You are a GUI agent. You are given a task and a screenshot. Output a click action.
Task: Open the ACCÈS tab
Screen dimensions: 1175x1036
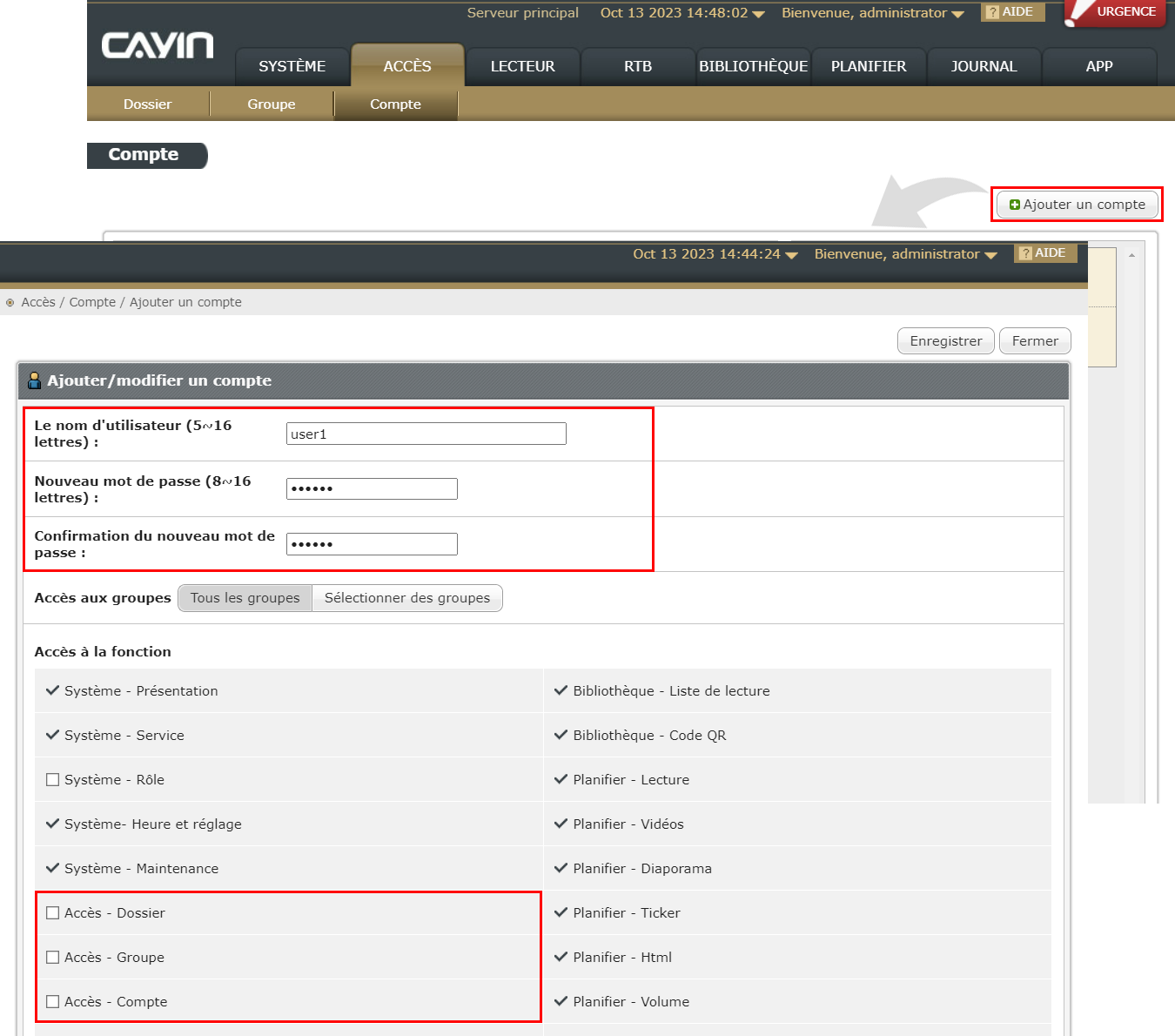pyautogui.click(x=407, y=65)
